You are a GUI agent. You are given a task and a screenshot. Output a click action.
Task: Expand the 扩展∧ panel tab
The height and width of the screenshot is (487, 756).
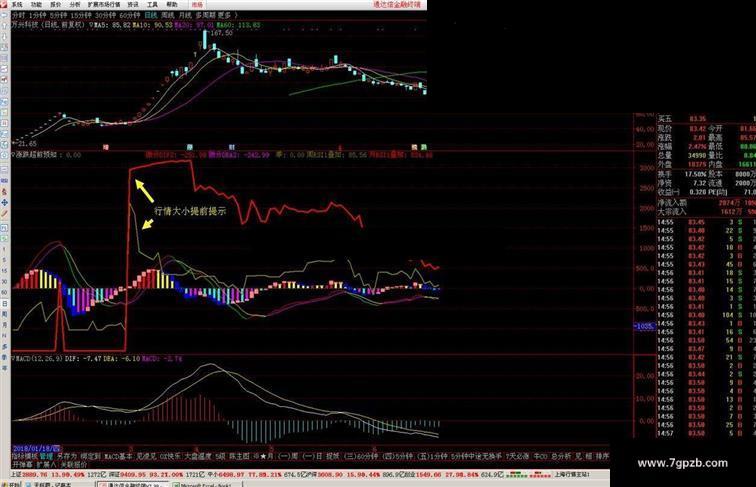[46, 465]
